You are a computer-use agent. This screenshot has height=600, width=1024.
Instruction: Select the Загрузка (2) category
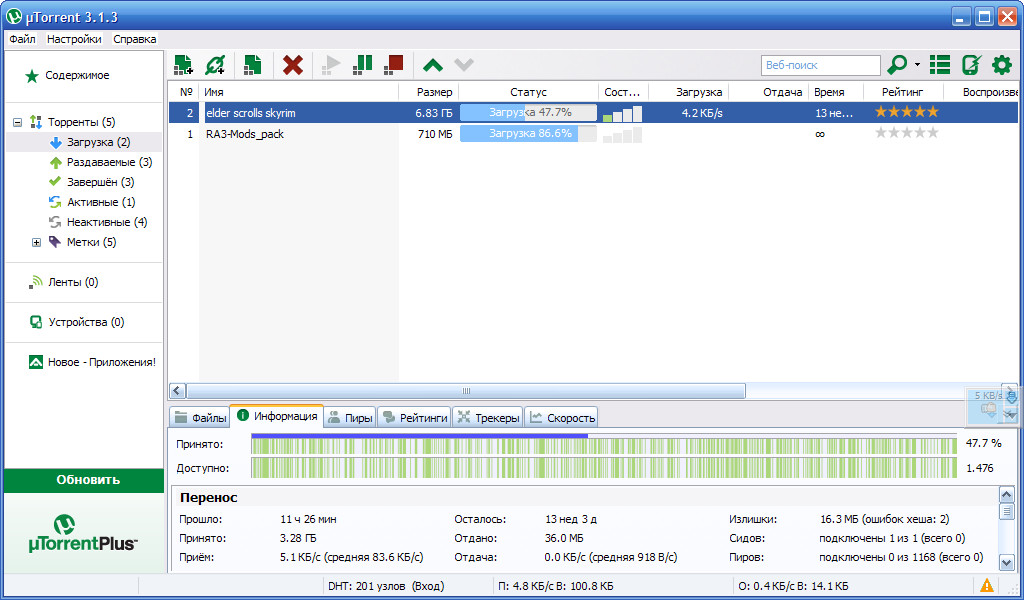click(99, 142)
